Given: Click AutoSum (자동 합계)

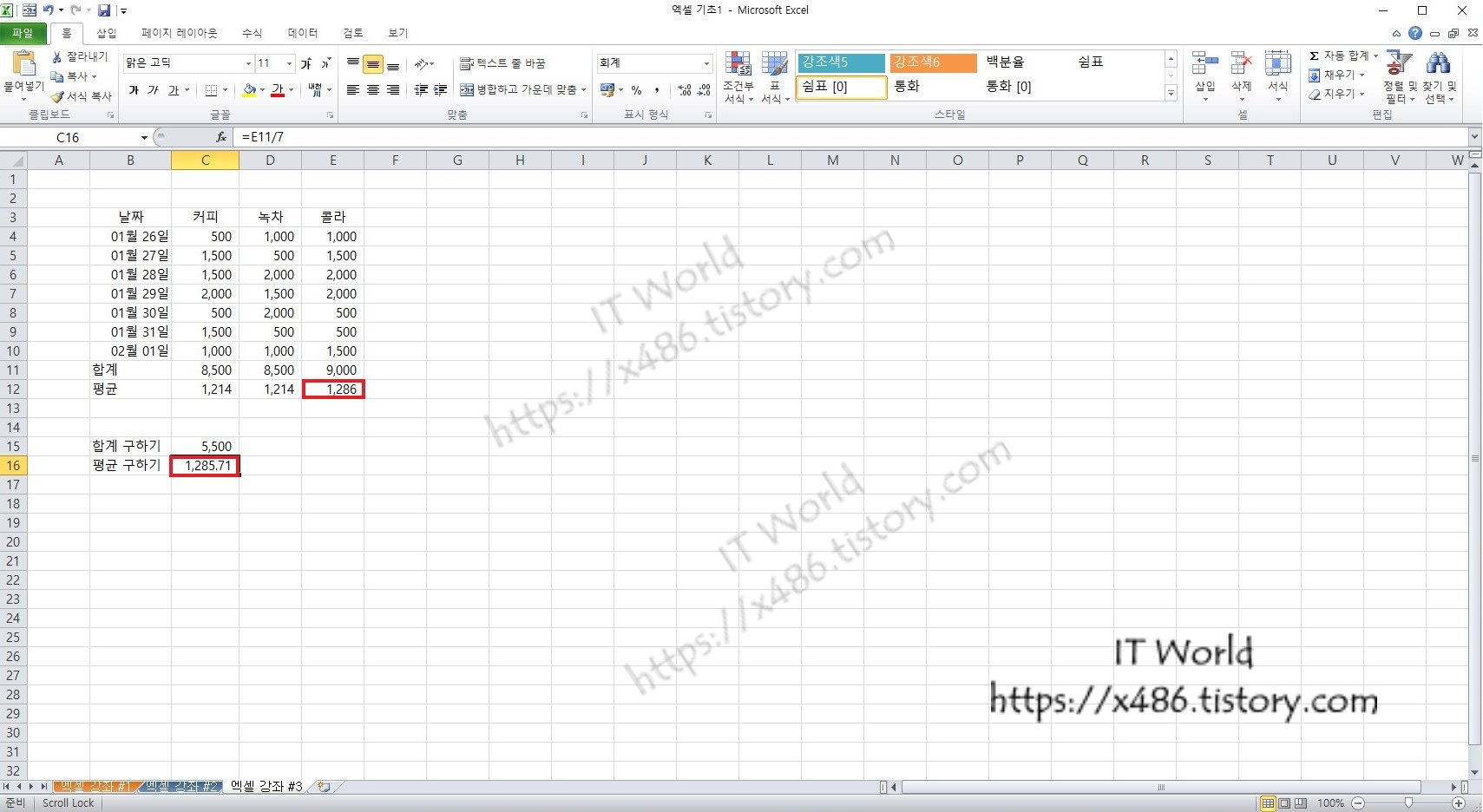Looking at the screenshot, I should tap(1337, 56).
